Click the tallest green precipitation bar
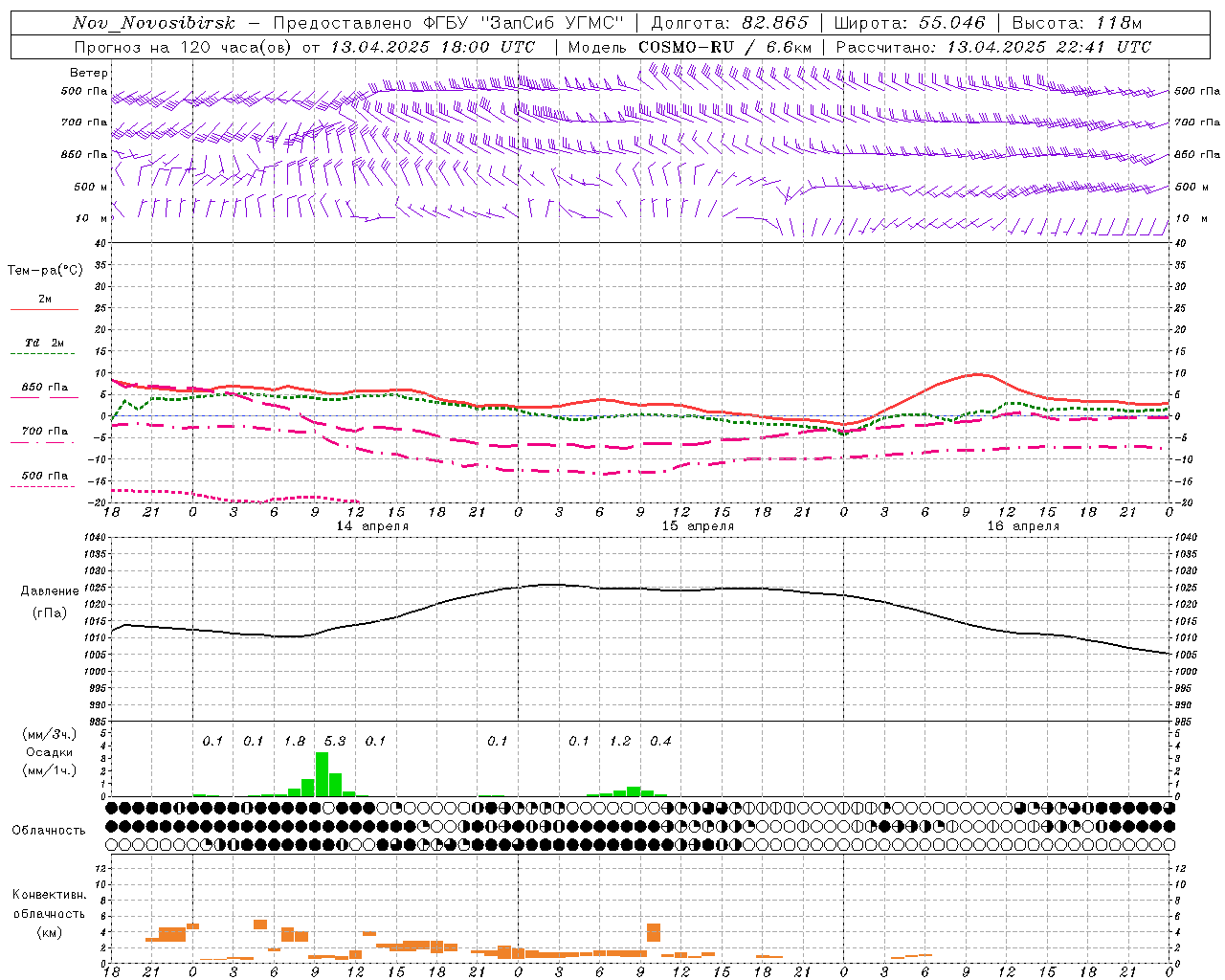This screenshot has width=1225, height=980. [x=322, y=774]
